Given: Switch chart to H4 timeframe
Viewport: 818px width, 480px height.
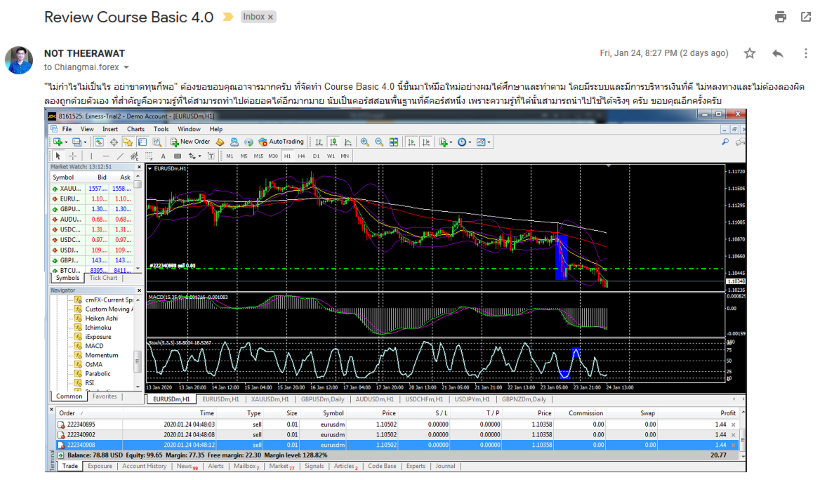Looking at the screenshot, I should (x=302, y=156).
